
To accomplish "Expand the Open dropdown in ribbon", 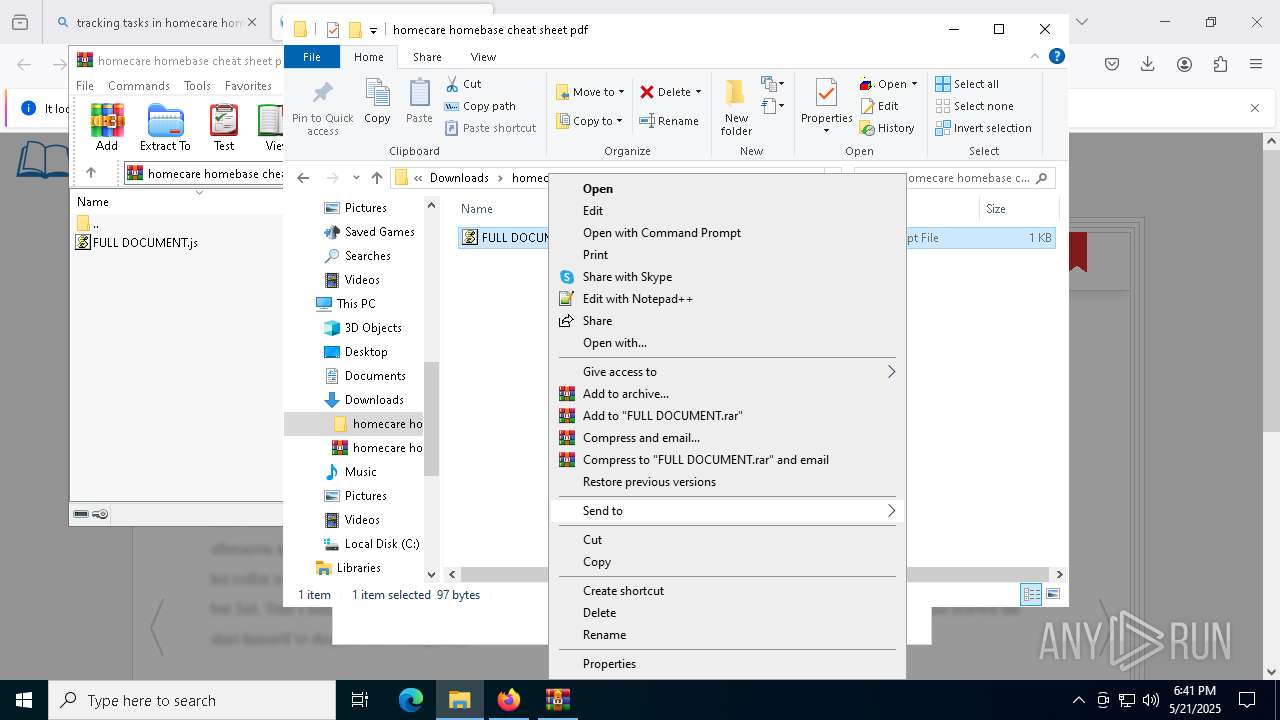I will [x=914, y=84].
